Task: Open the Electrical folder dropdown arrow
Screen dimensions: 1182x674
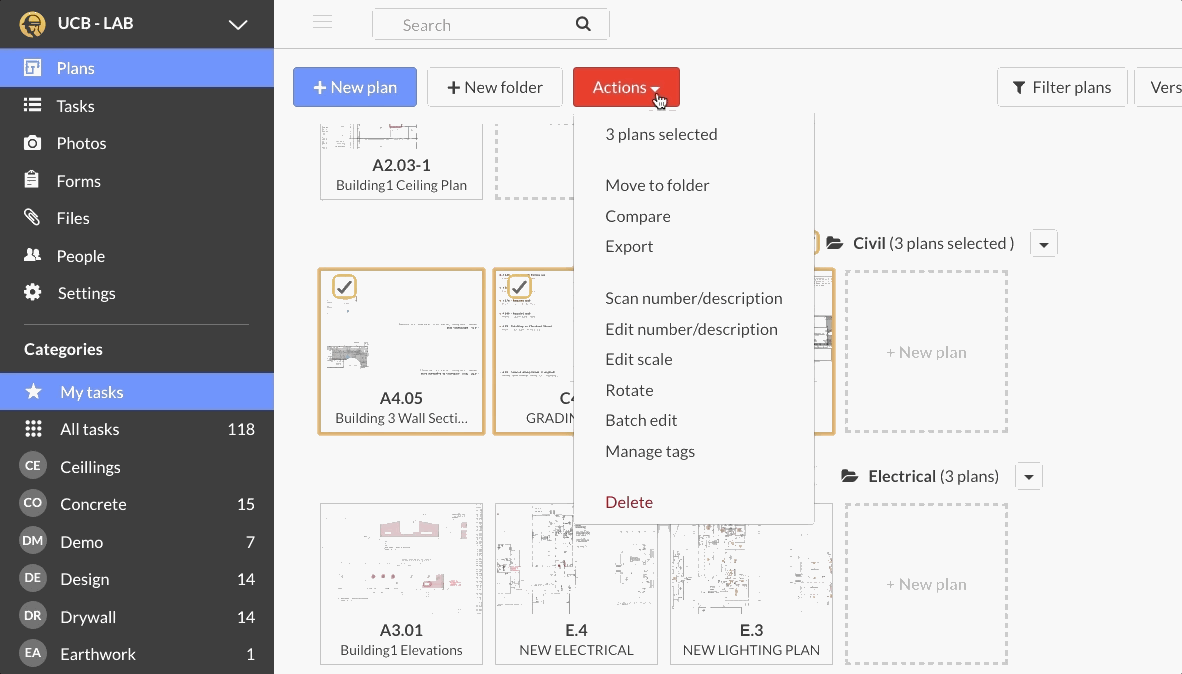Action: tap(1029, 477)
